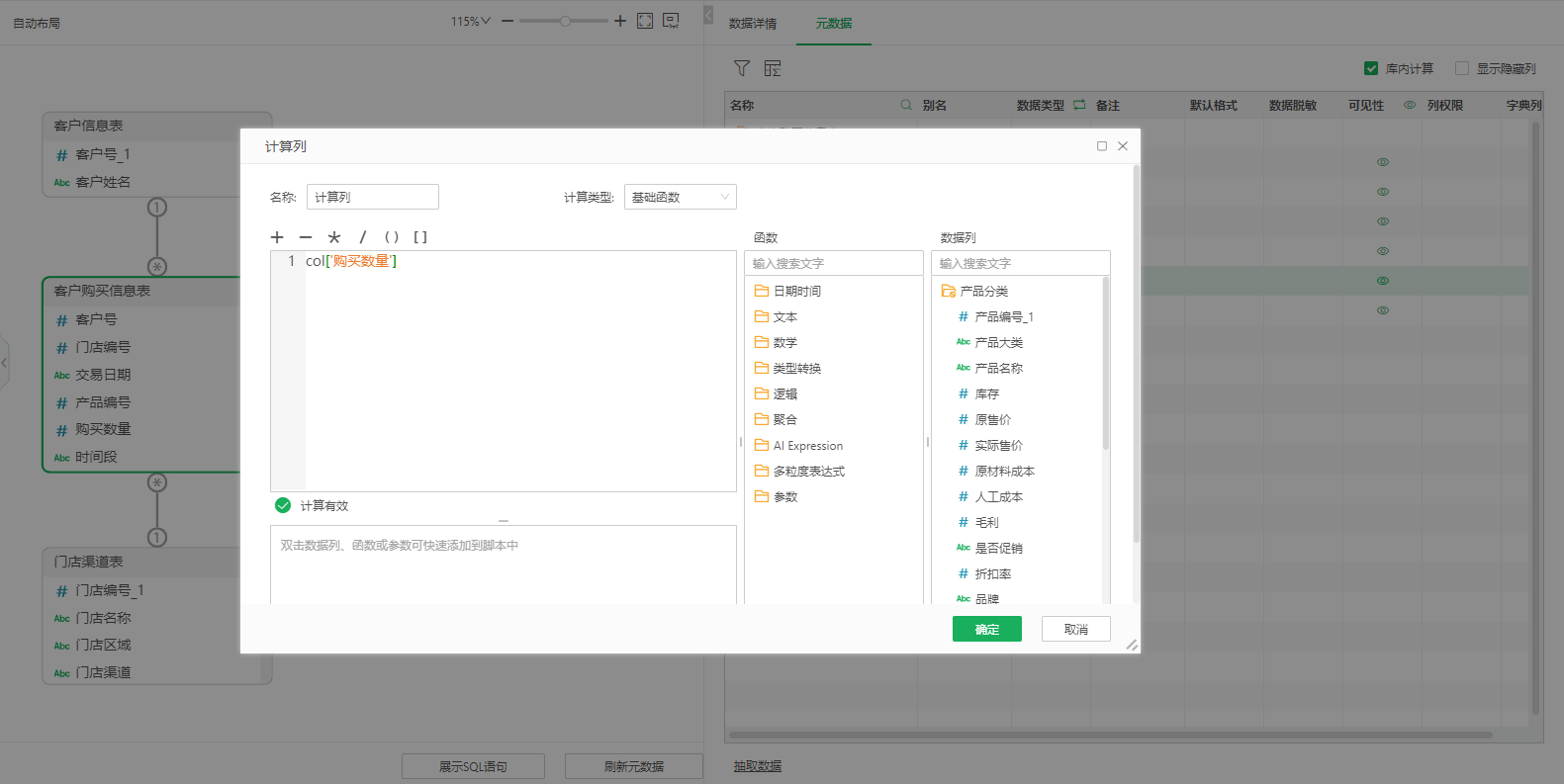Confirm with the 确定 button
The width and height of the screenshot is (1564, 784).
[987, 629]
